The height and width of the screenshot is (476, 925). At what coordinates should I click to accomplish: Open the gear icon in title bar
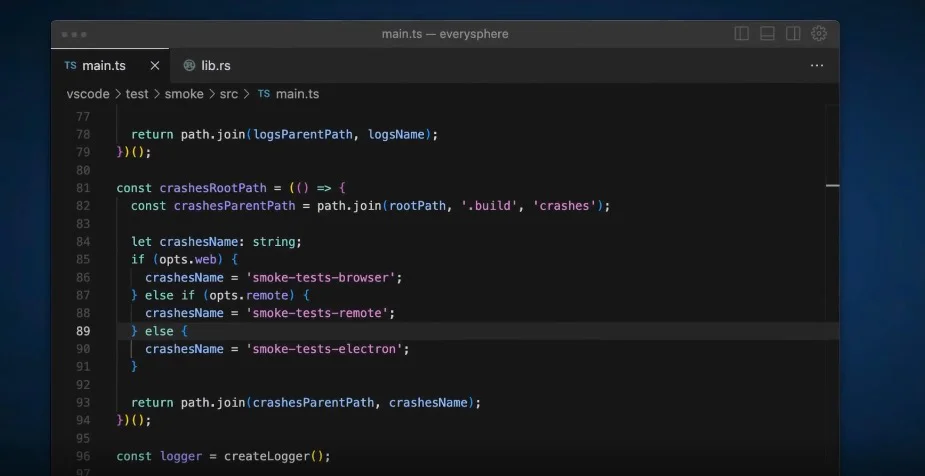point(819,33)
